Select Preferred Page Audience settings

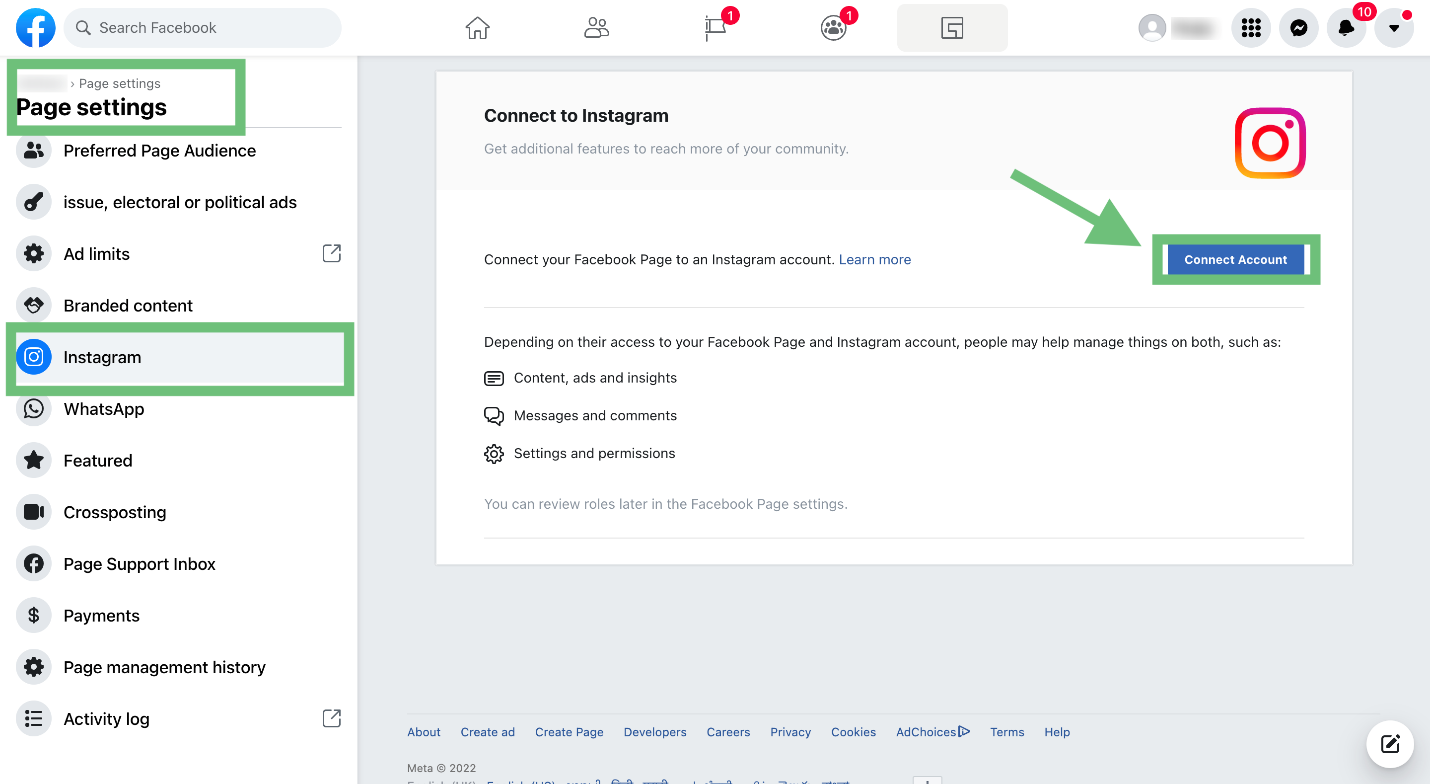tap(179, 151)
